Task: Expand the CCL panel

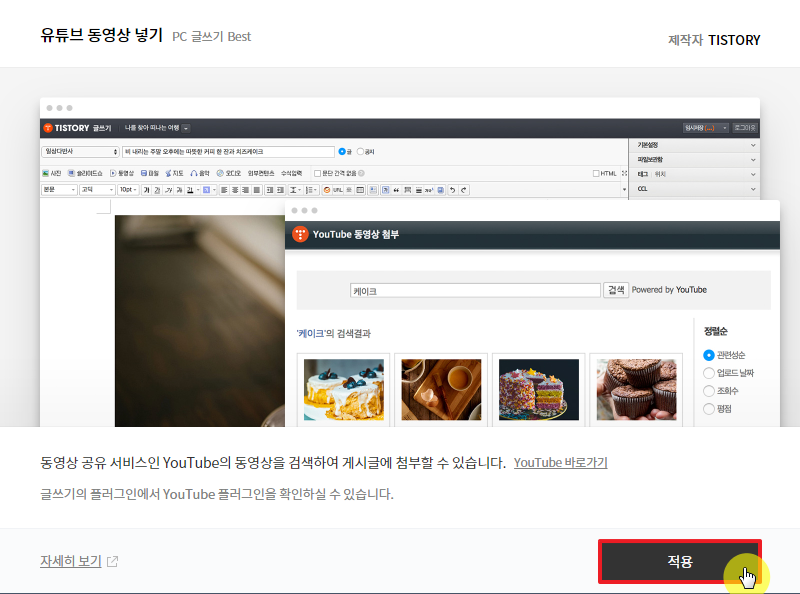Action: coord(694,189)
